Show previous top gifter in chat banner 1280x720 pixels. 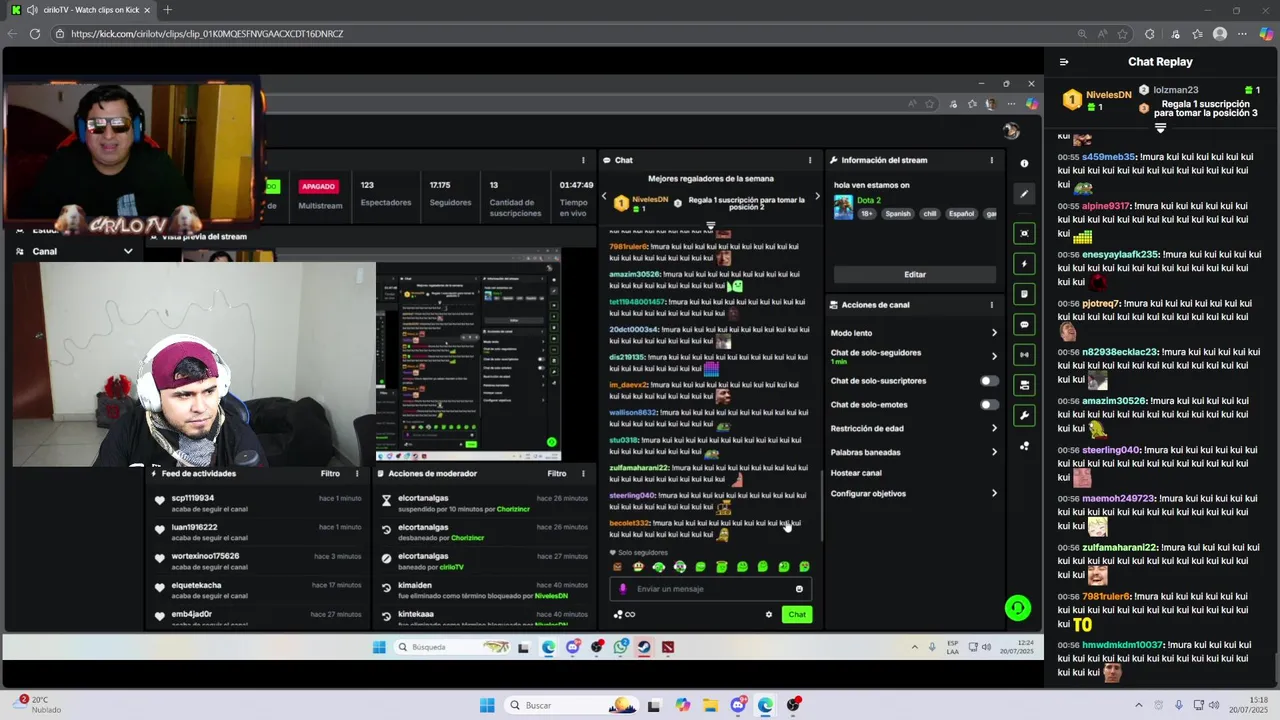[x=604, y=197]
